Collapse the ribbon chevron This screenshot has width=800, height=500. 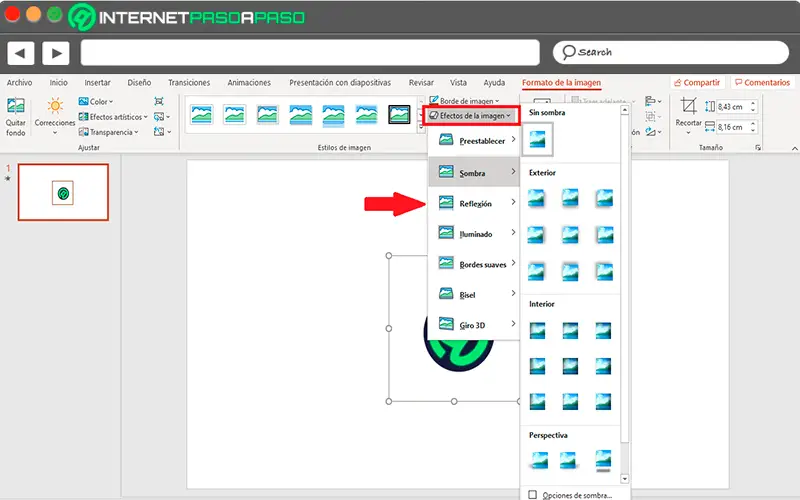click(x=794, y=148)
